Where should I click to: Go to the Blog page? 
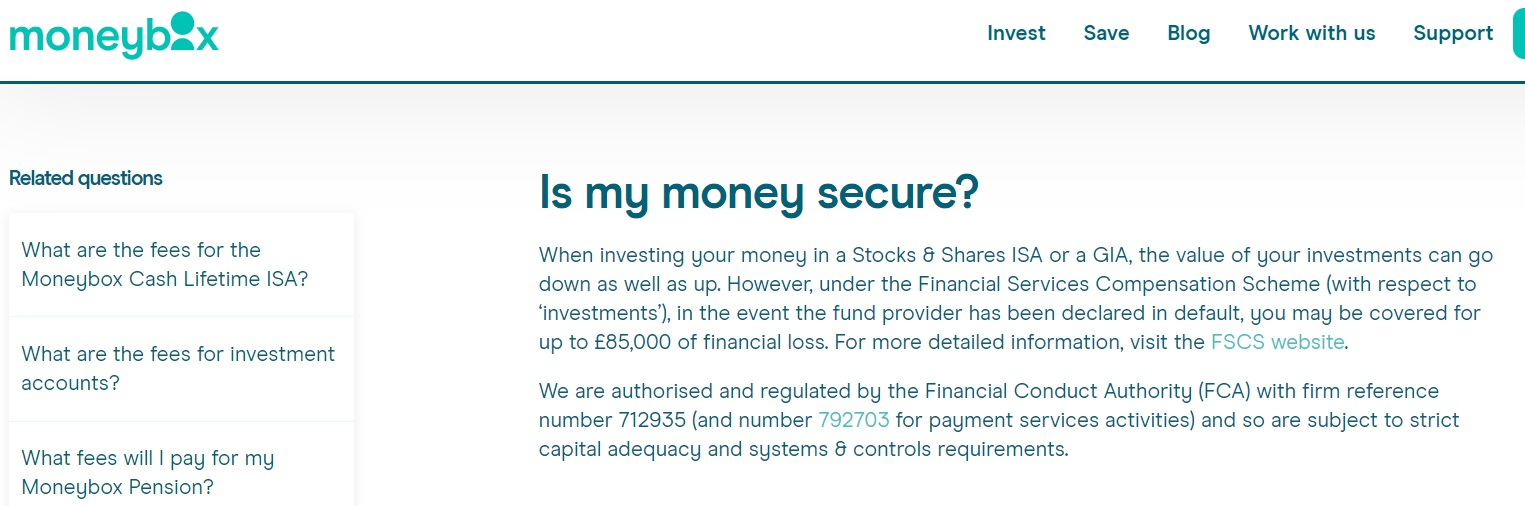[x=1188, y=33]
